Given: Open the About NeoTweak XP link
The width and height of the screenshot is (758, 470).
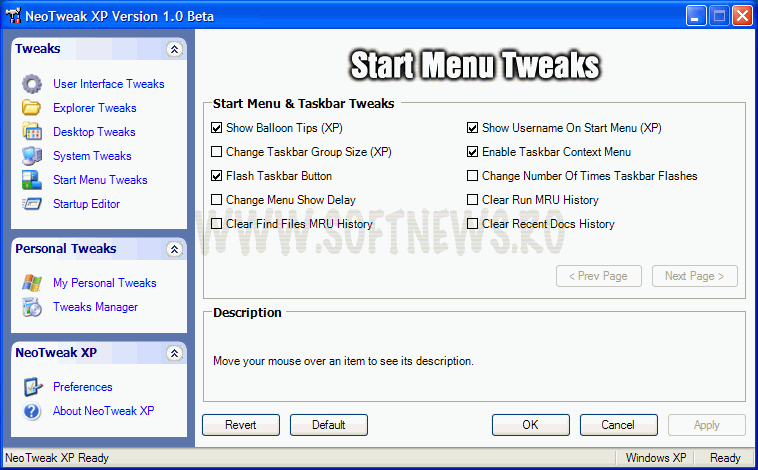Looking at the screenshot, I should (103, 411).
